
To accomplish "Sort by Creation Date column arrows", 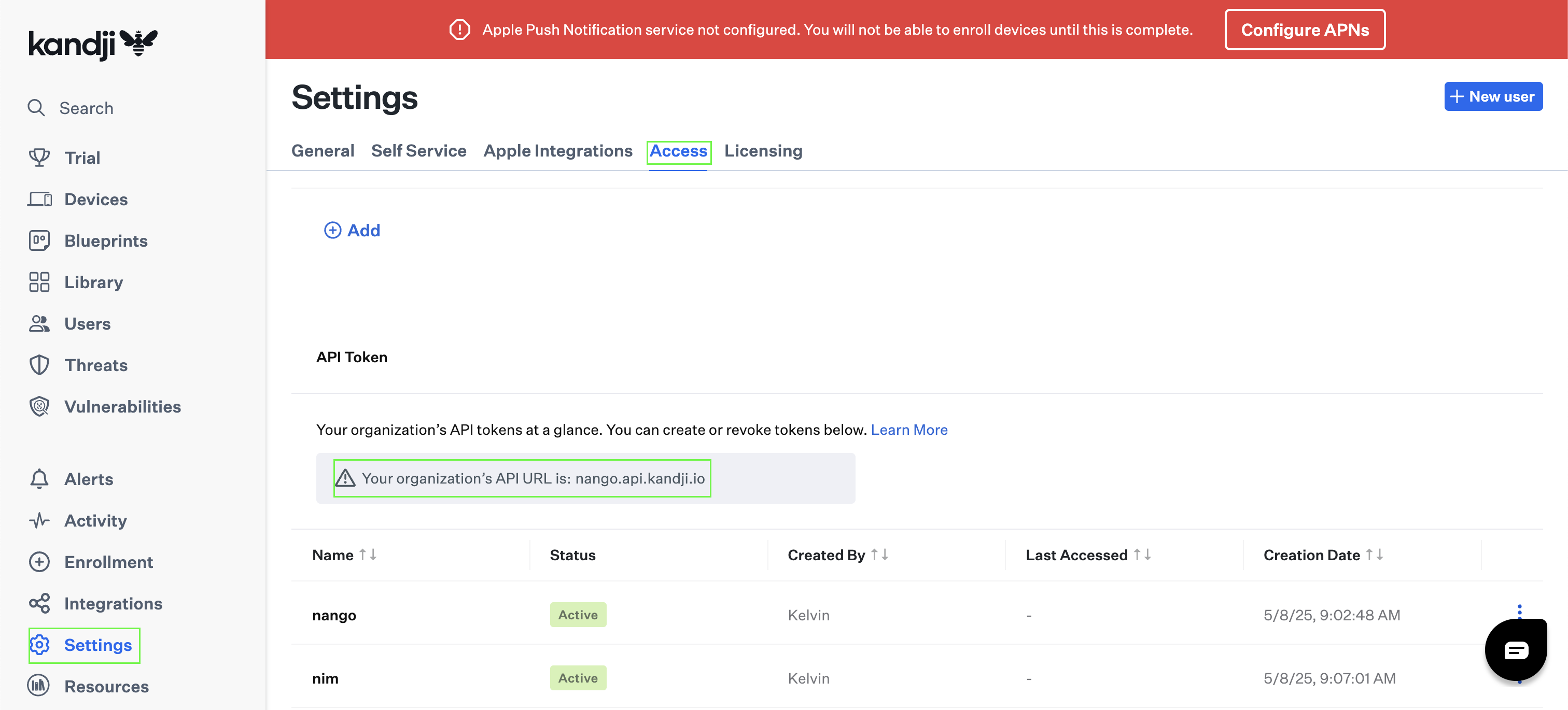I will 1375,554.
